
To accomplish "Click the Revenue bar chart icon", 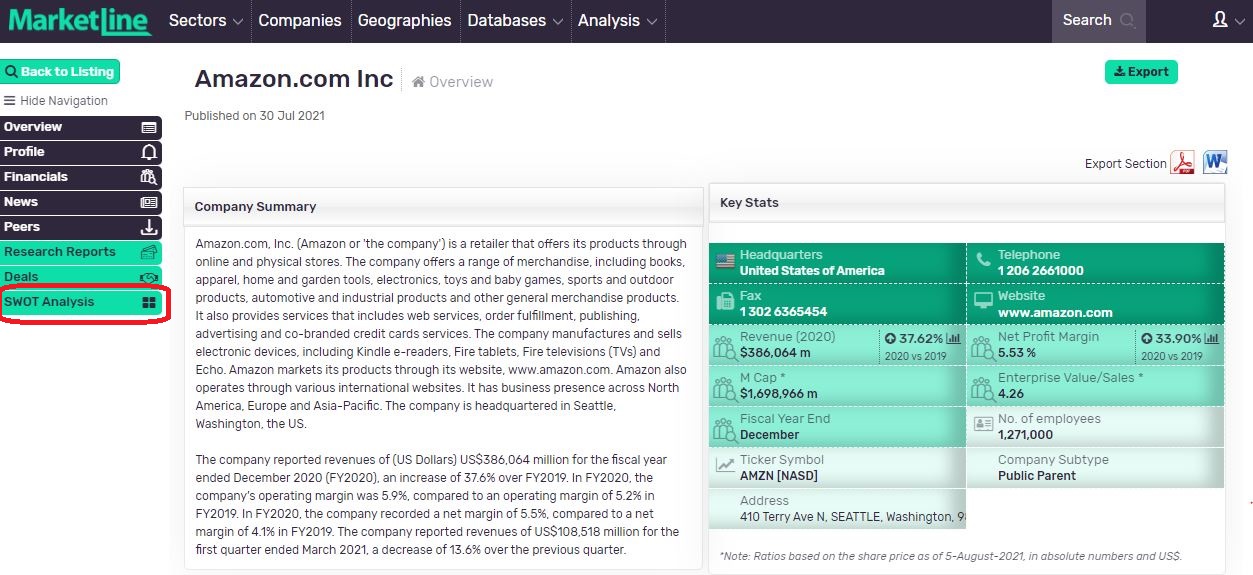I will click(x=953, y=338).
